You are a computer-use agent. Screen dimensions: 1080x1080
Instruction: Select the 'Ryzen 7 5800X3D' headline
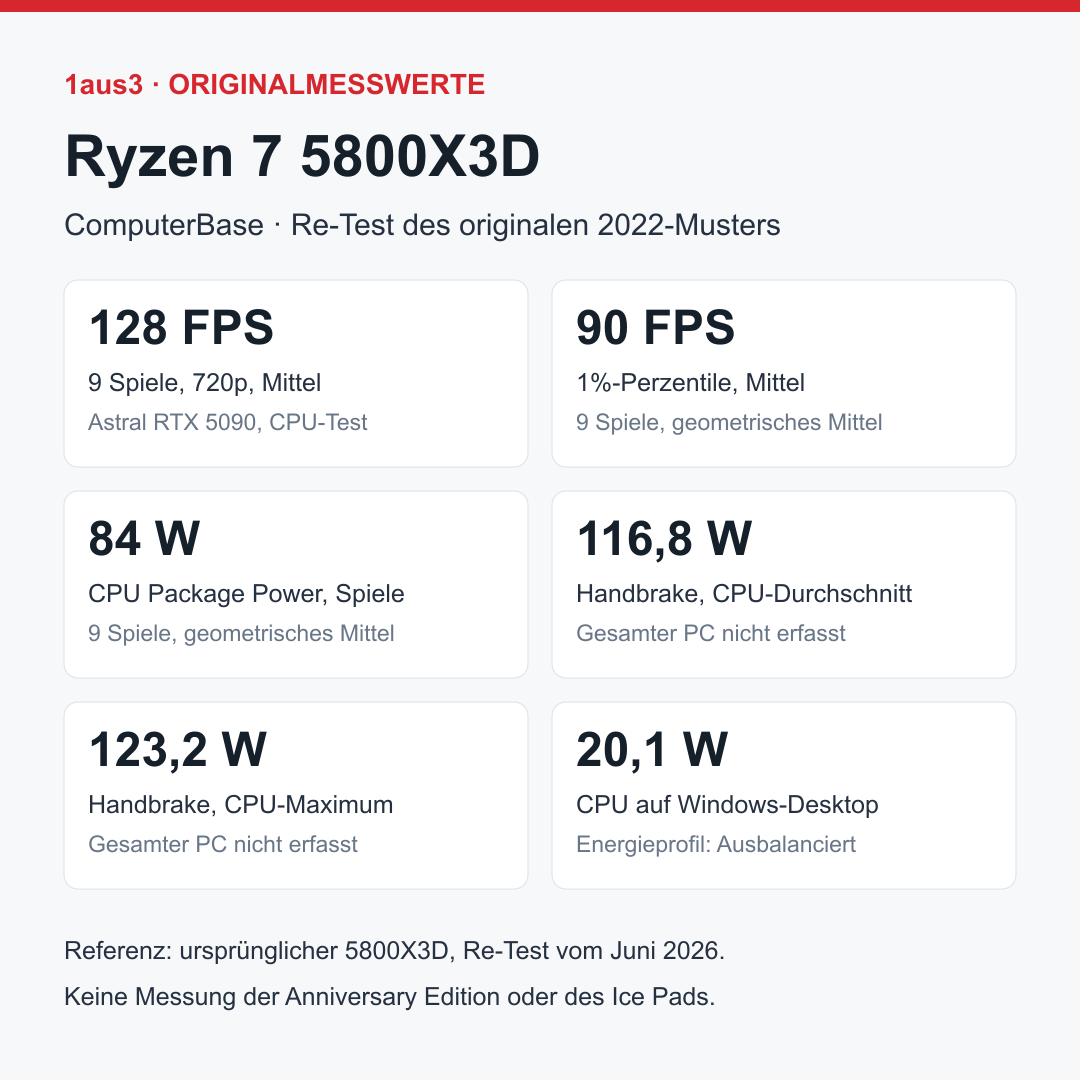click(302, 156)
